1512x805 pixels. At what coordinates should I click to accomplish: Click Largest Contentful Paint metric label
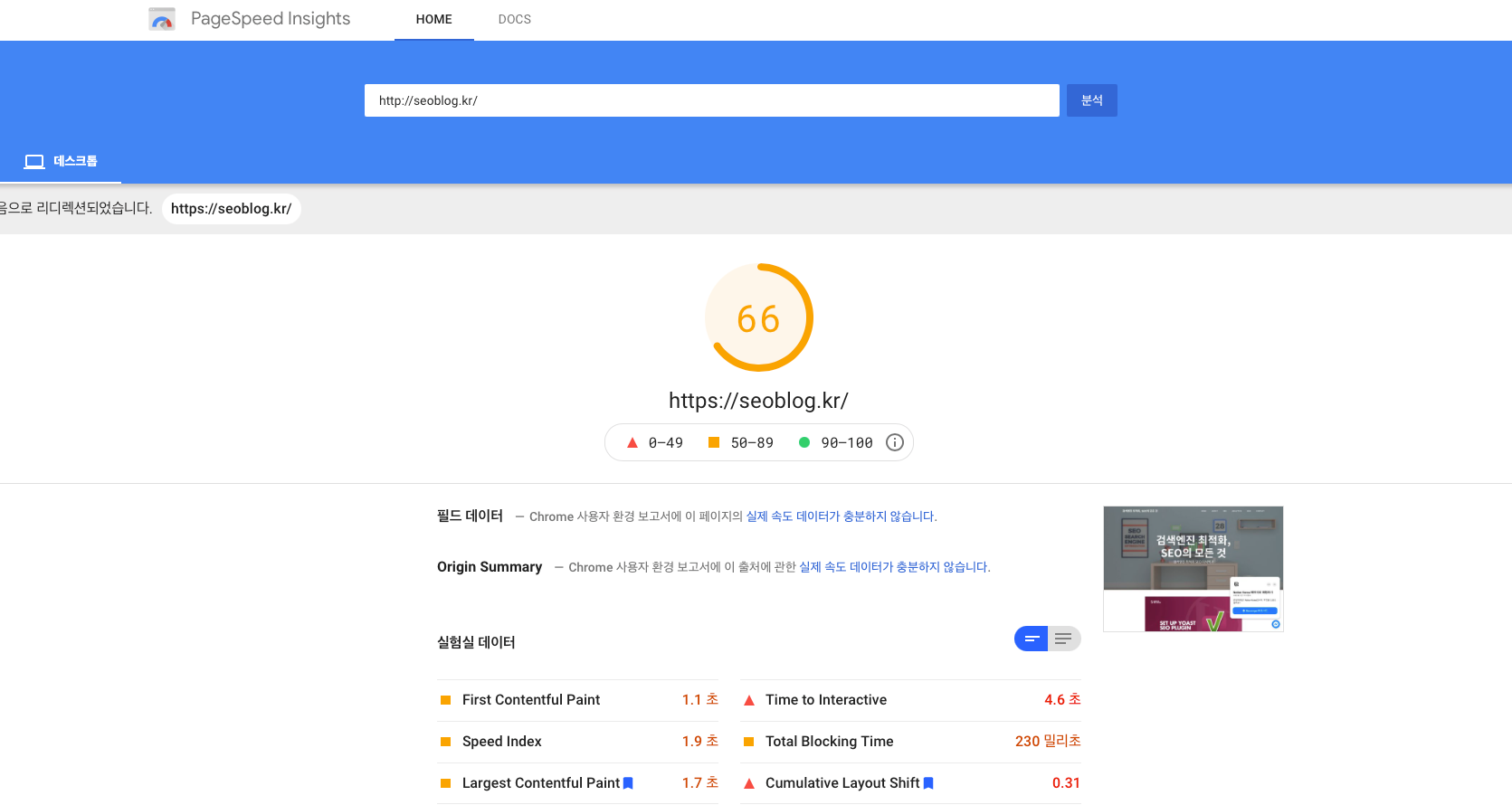pyautogui.click(x=541, y=783)
